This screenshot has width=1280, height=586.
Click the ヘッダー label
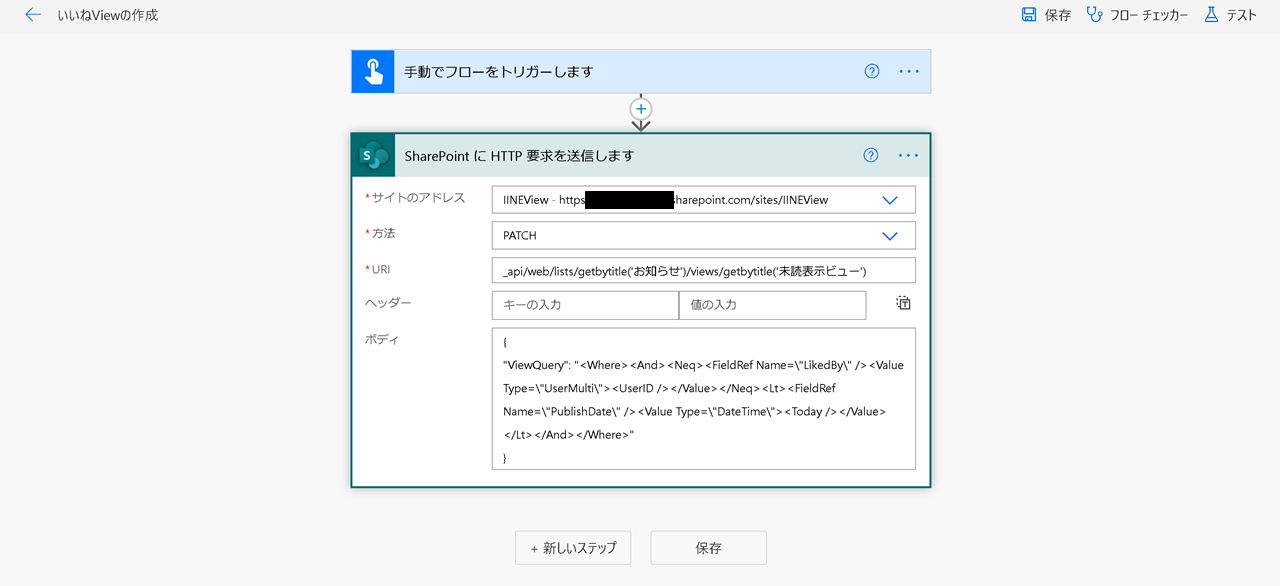click(388, 303)
